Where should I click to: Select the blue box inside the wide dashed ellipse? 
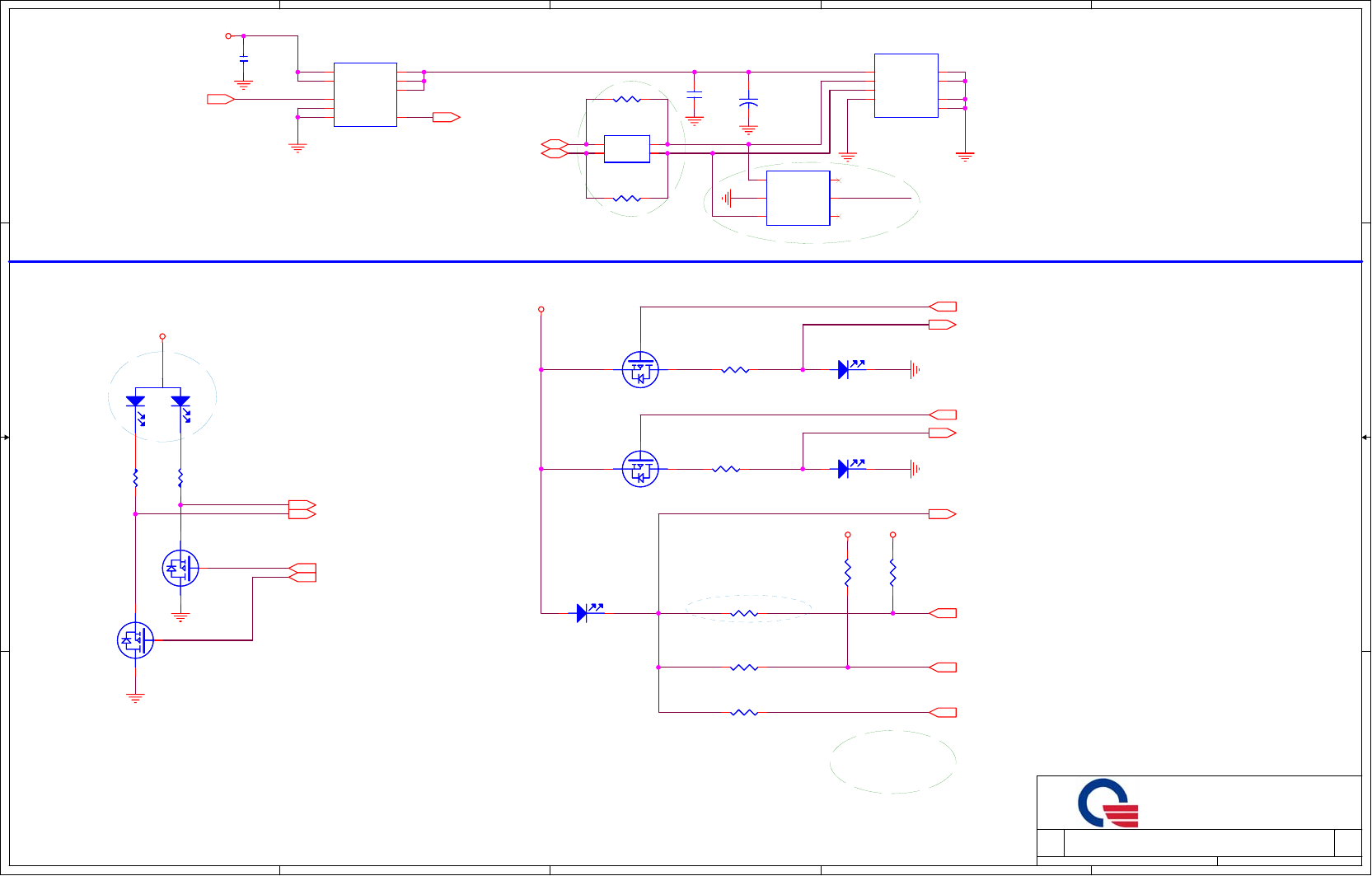pyautogui.click(x=798, y=198)
